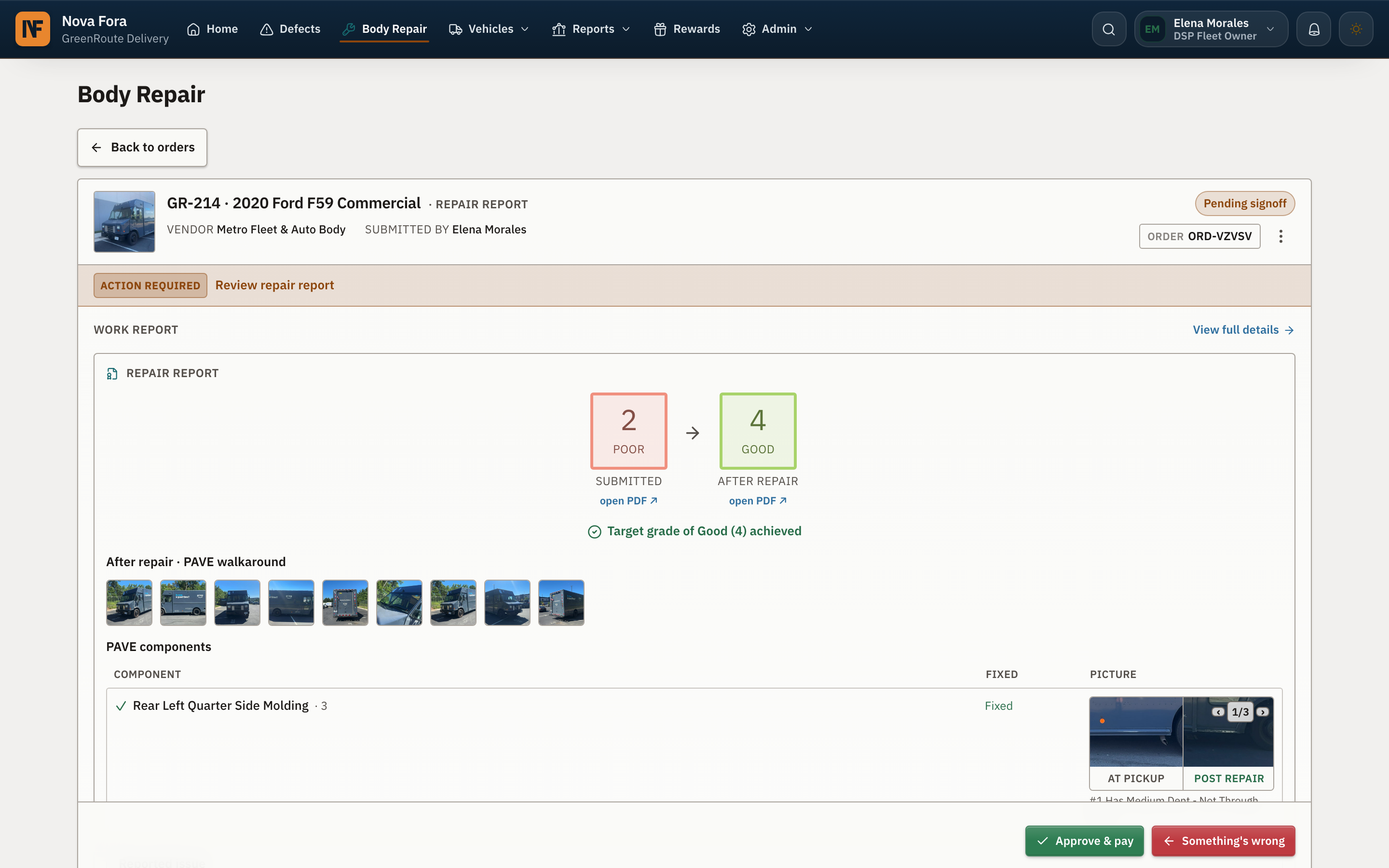This screenshot has height=868, width=1389.
Task: Open View full details link
Action: [1243, 330]
